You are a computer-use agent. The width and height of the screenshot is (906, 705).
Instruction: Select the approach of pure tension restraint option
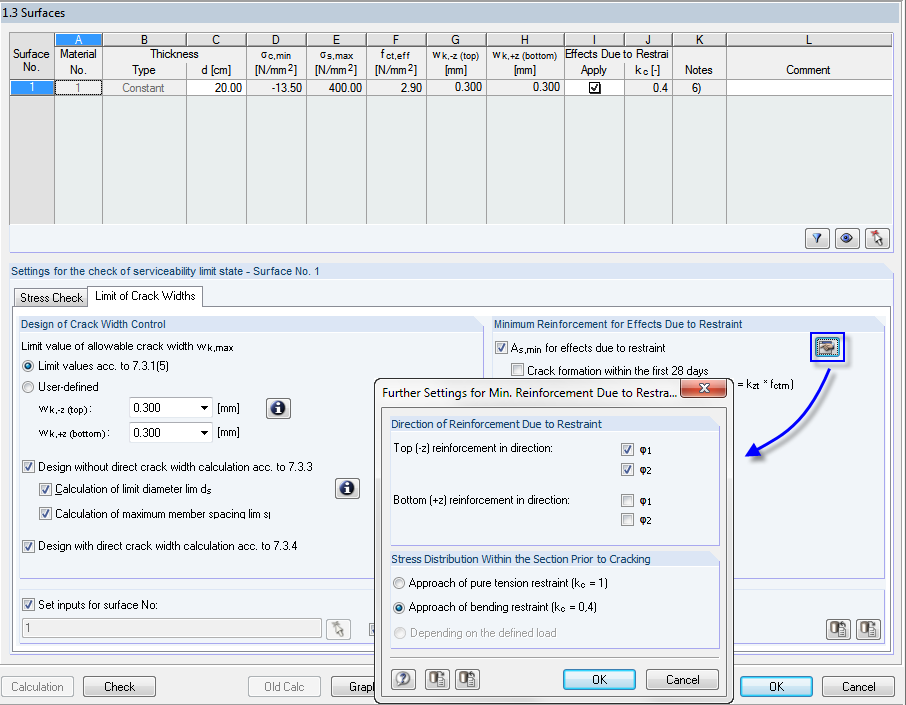pyautogui.click(x=399, y=583)
